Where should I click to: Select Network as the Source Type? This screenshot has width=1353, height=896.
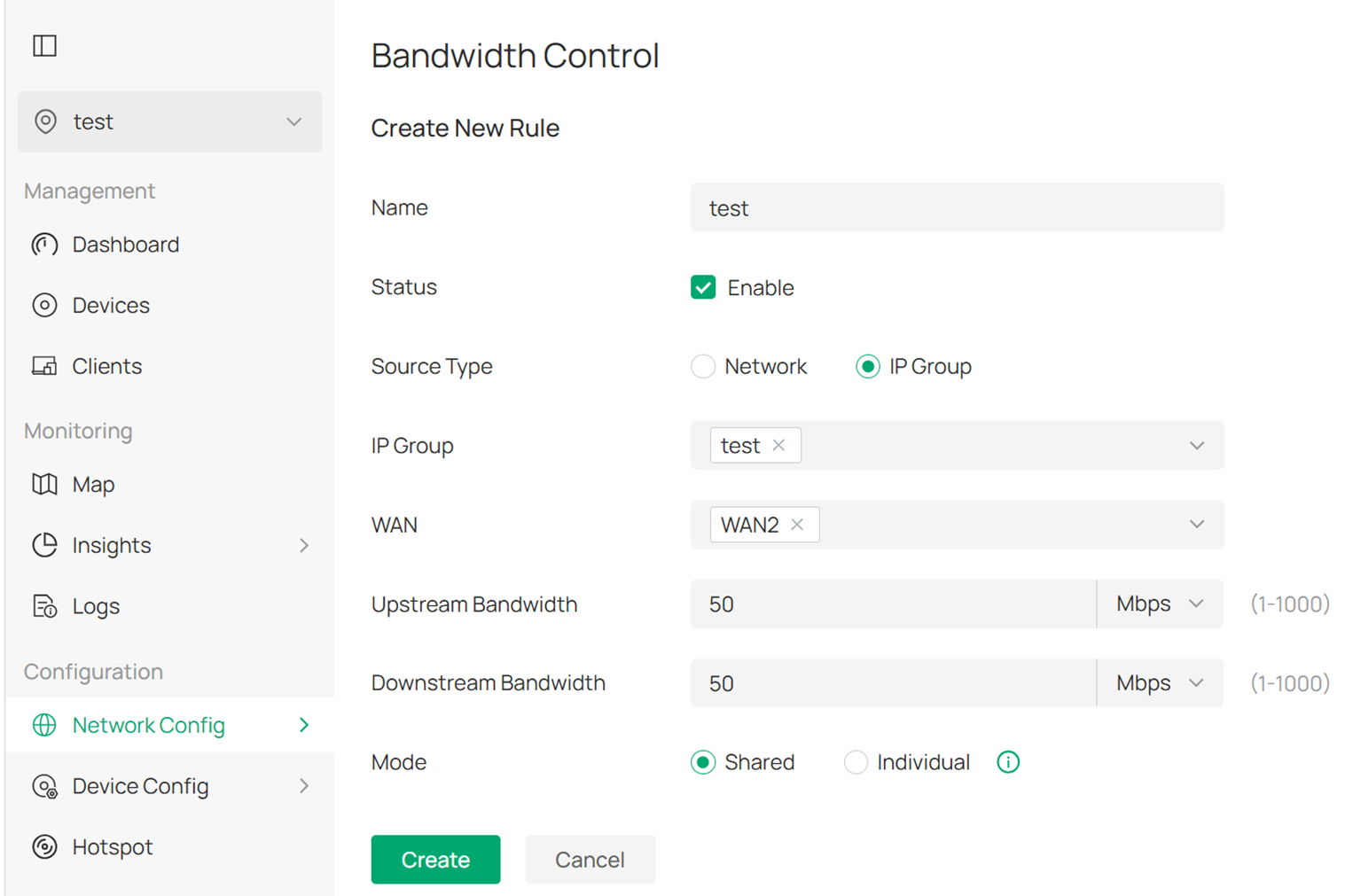click(x=703, y=366)
